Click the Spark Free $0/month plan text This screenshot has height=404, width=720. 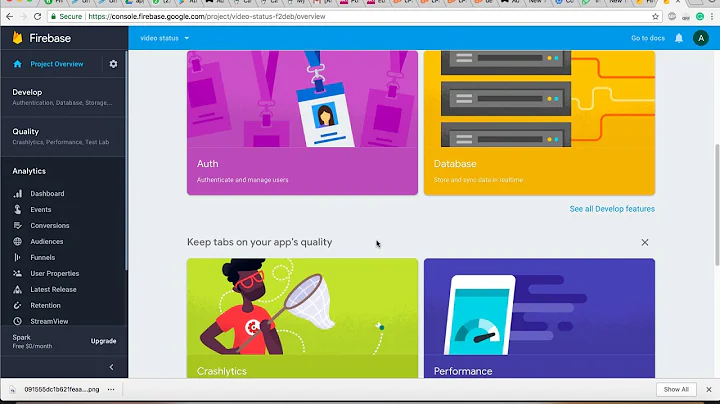coord(32,342)
